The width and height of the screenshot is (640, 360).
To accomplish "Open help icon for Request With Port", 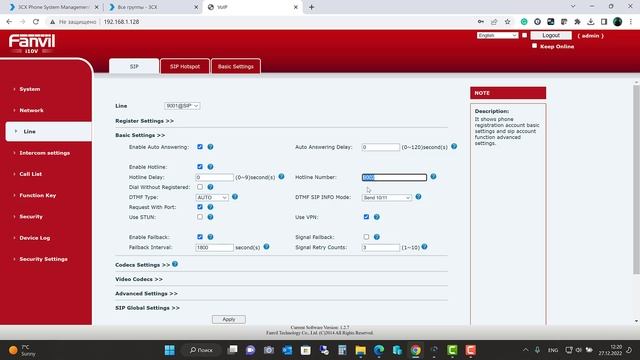I will tap(210, 207).
